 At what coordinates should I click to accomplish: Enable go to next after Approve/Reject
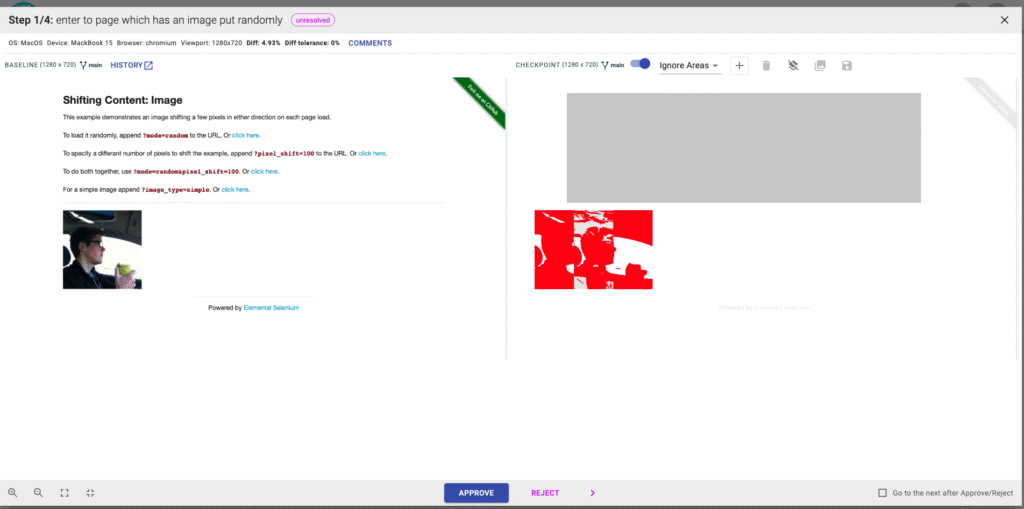coord(881,493)
